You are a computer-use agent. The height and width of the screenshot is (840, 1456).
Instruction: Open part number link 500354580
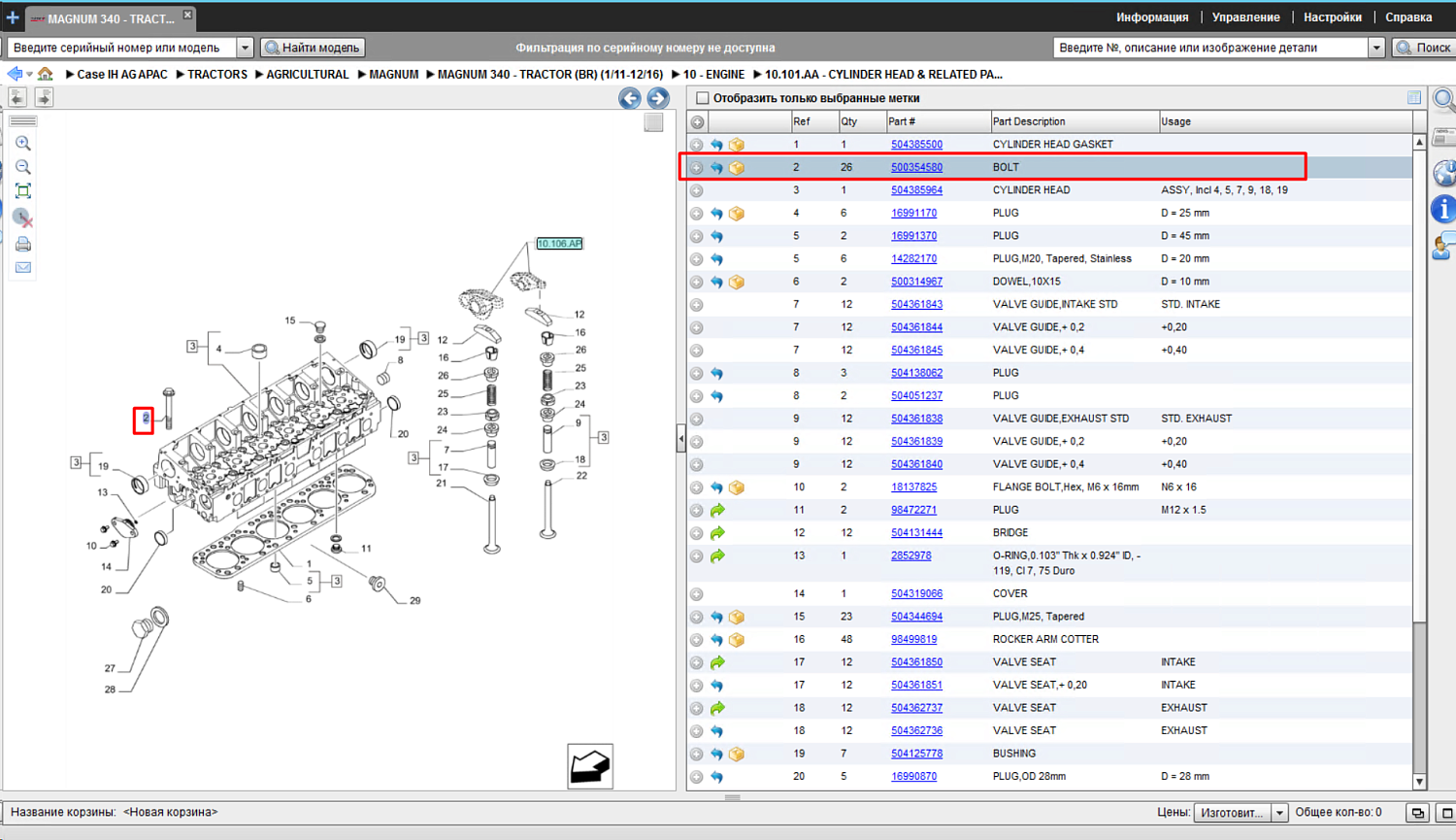[916, 168]
